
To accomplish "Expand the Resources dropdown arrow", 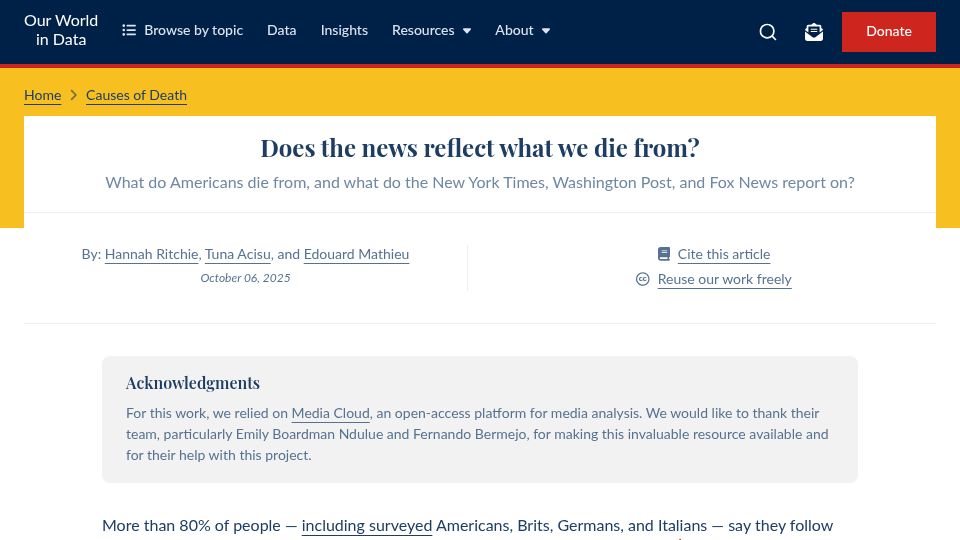I will (467, 31).
